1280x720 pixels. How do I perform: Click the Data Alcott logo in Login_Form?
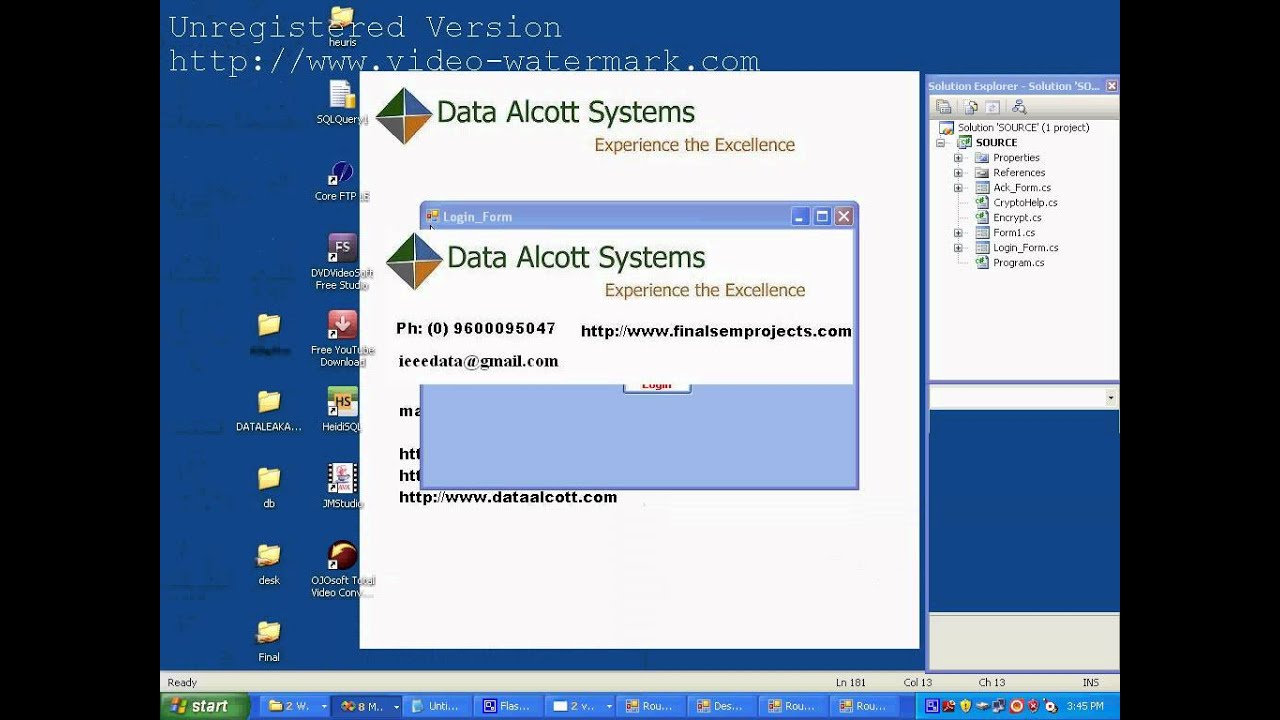pyautogui.click(x=414, y=260)
